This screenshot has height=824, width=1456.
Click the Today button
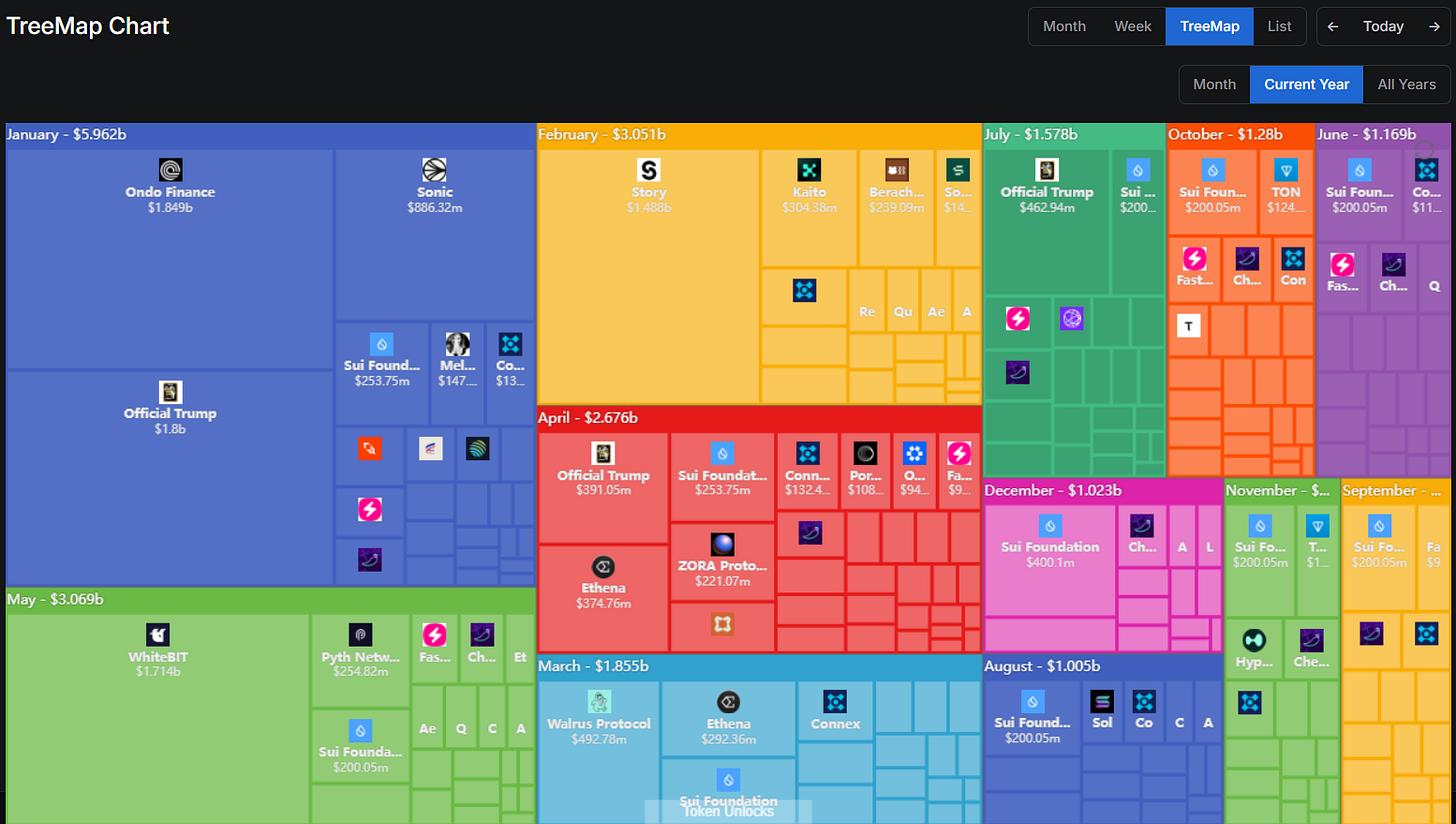(1383, 27)
